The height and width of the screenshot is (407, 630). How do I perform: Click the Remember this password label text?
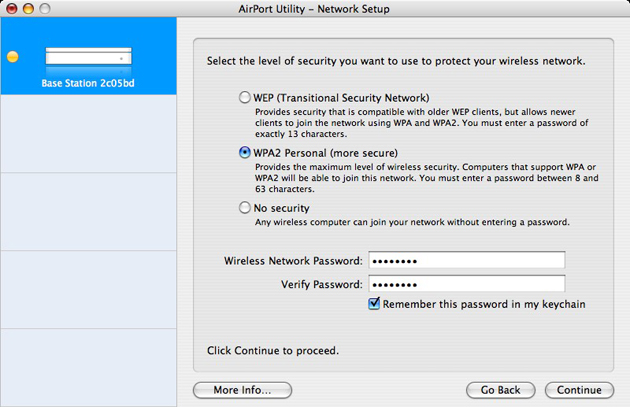pos(484,304)
